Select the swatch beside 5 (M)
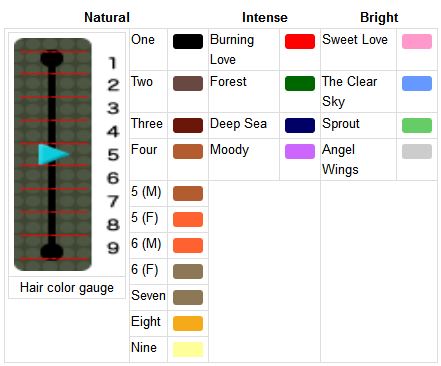 coord(188,194)
